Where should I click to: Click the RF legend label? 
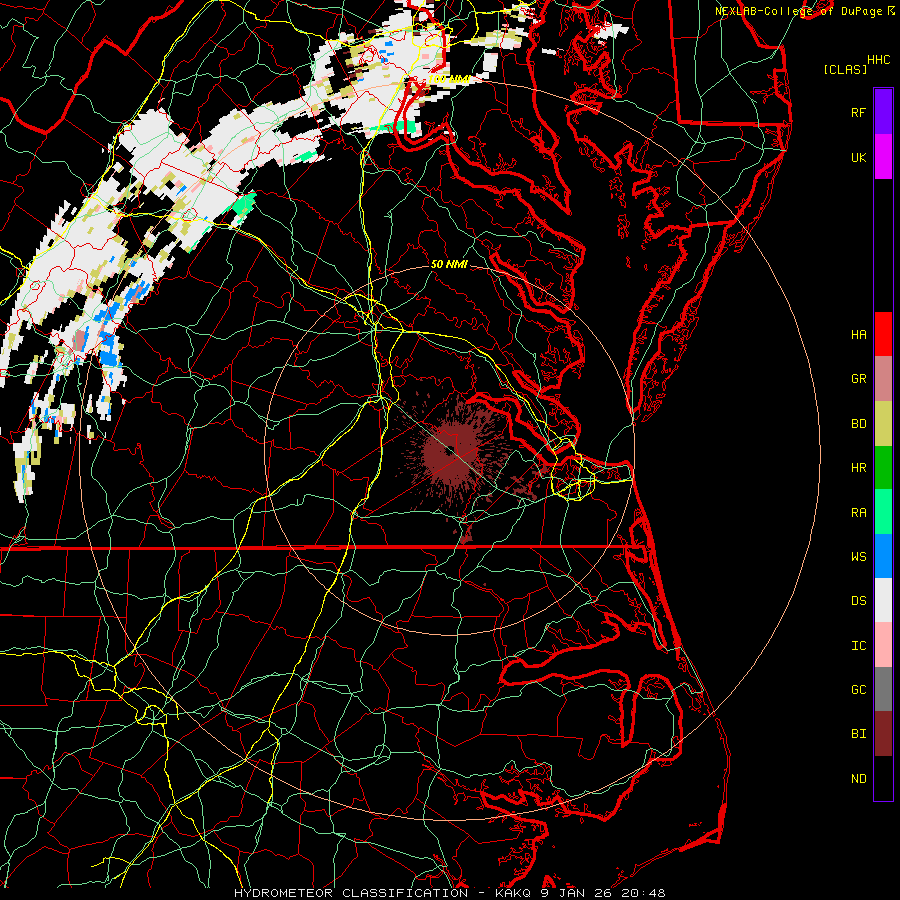pyautogui.click(x=859, y=112)
